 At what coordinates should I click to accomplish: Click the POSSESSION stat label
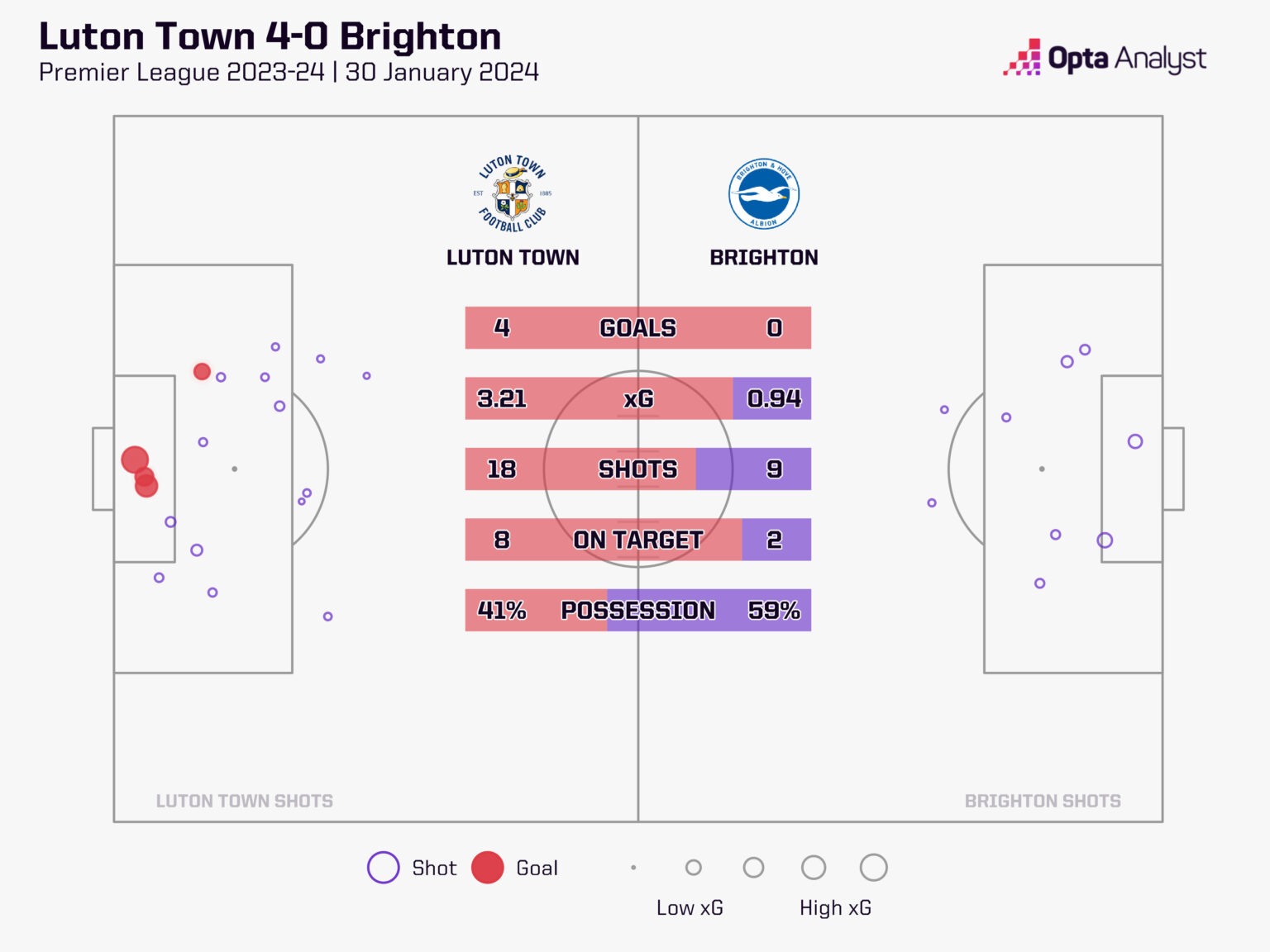(x=637, y=611)
